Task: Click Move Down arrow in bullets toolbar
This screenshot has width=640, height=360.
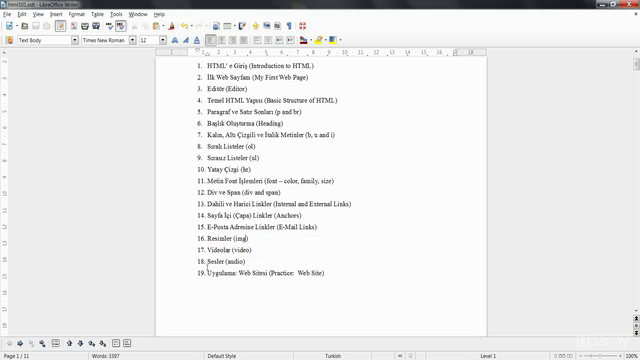Action: tap(80, 344)
